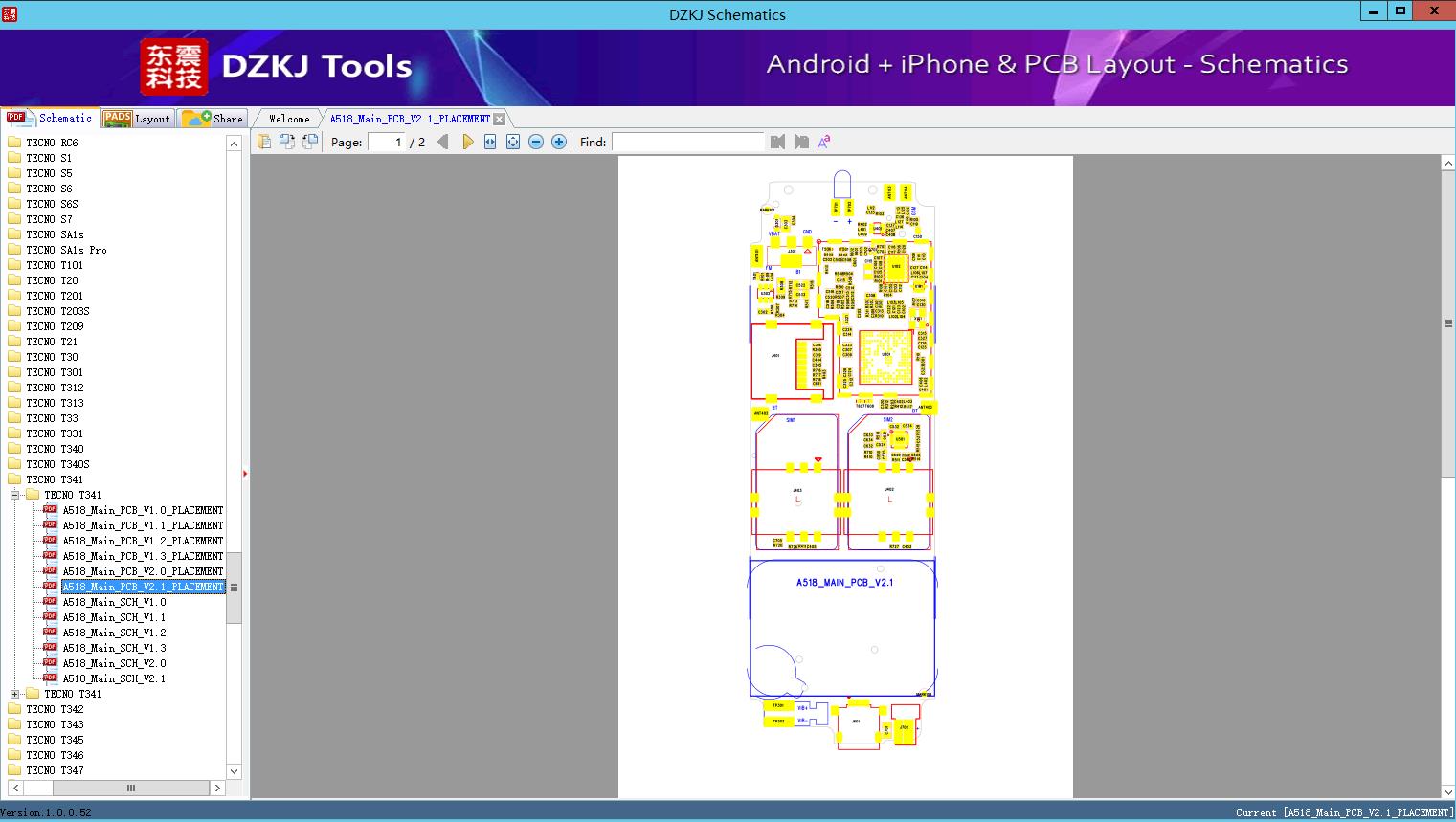This screenshot has height=822, width=1456.
Task: Select the TECNO T203S folder
Action: 57,311
